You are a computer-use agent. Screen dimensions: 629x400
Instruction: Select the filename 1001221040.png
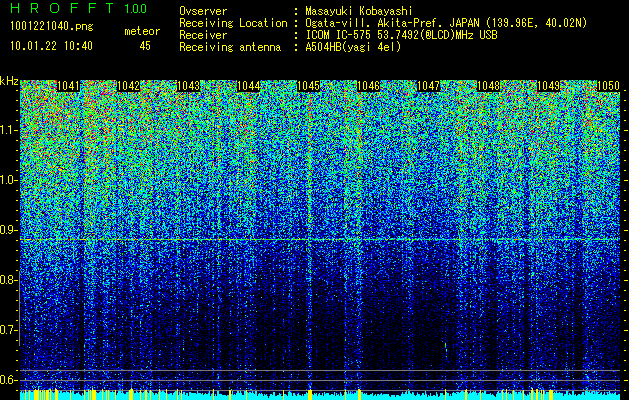(x=52, y=27)
